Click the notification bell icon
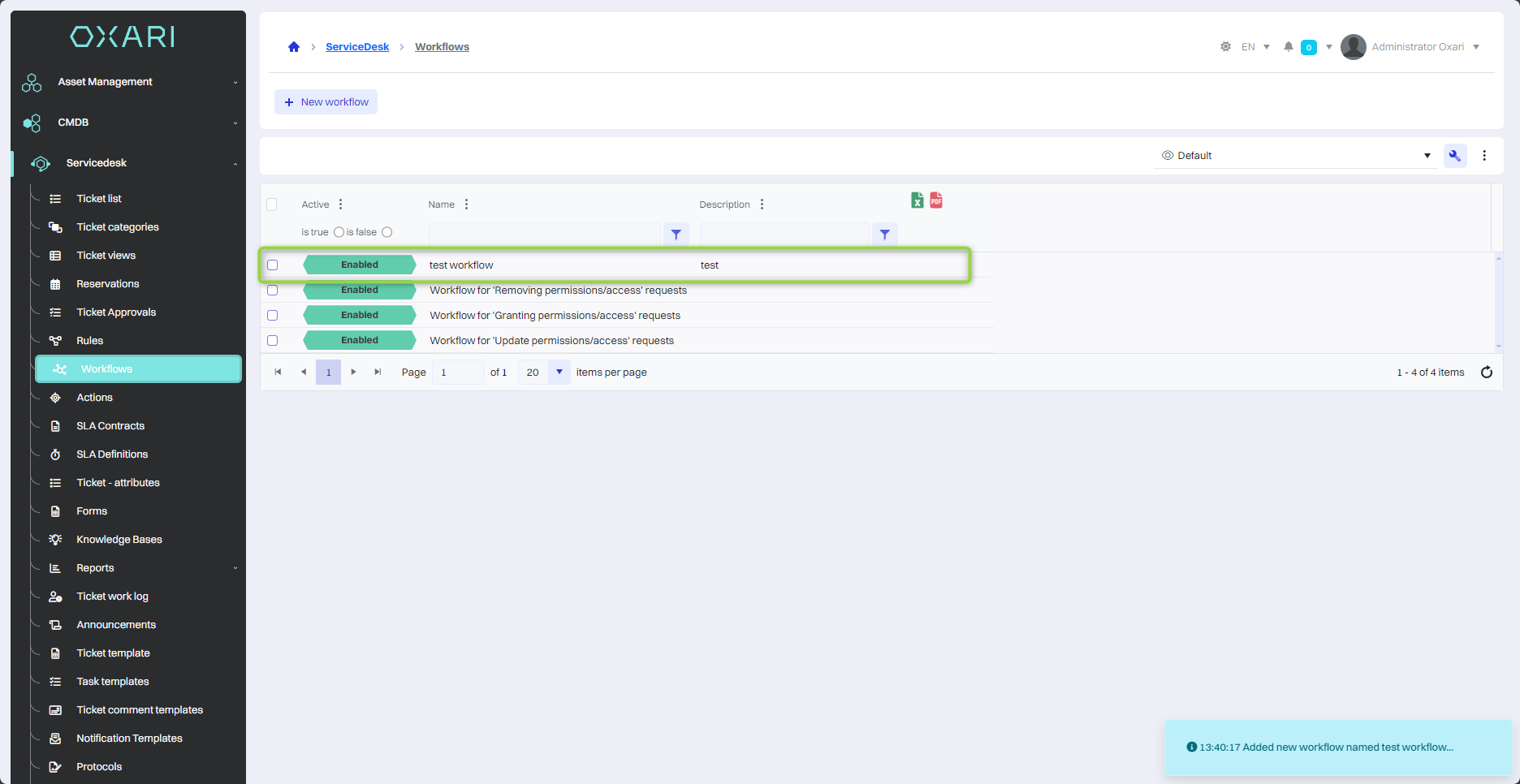This screenshot has width=1520, height=784. (x=1288, y=47)
